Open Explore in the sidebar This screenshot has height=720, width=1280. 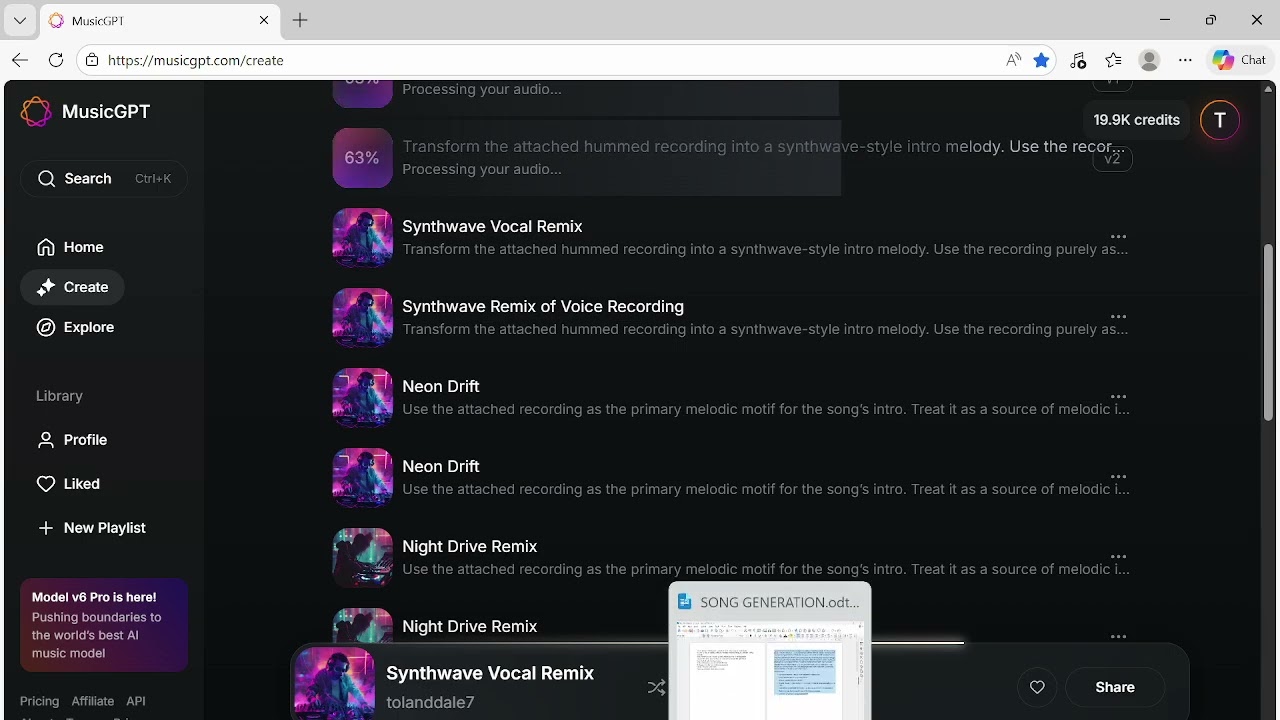[75, 327]
